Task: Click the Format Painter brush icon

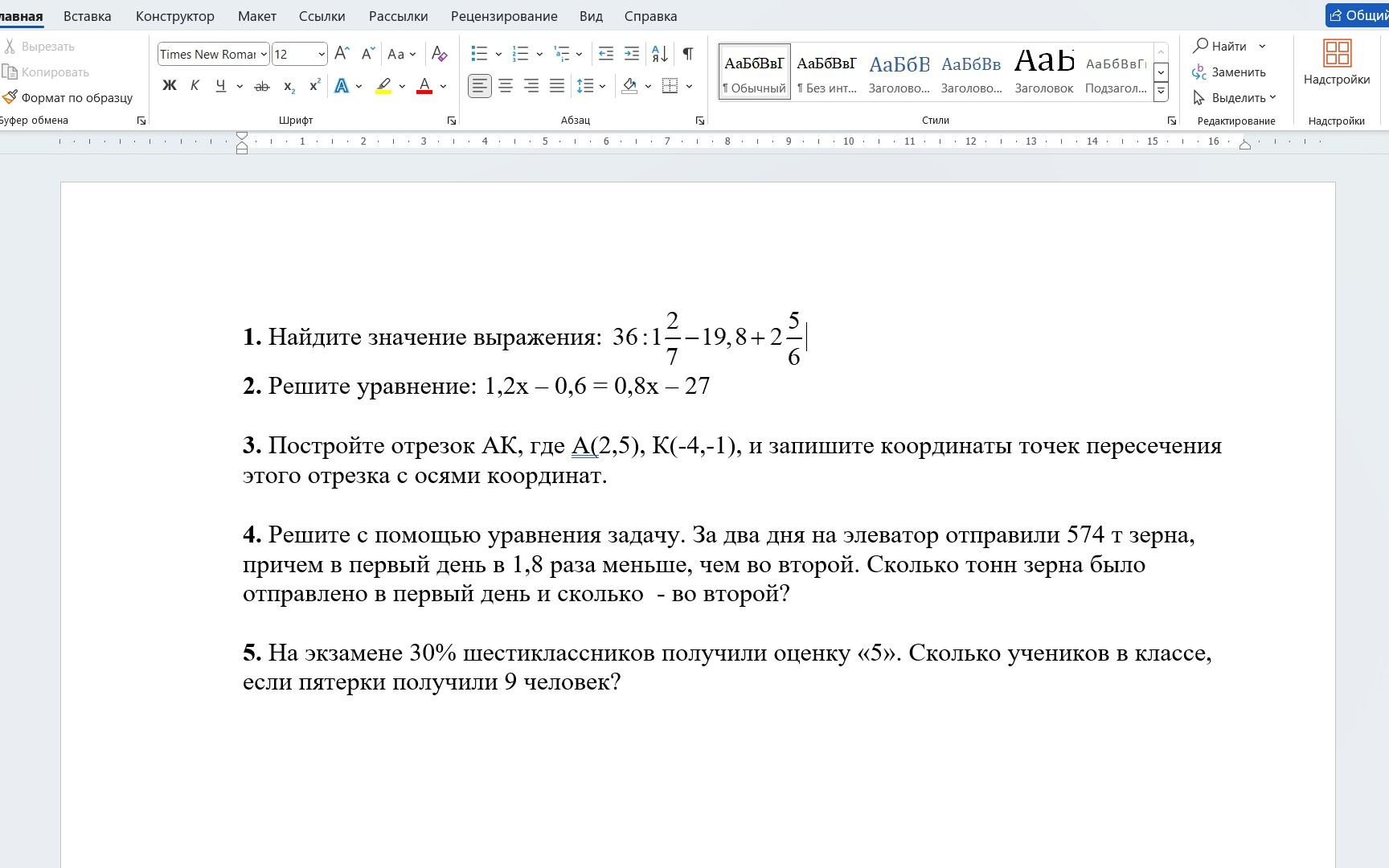Action: (x=10, y=97)
